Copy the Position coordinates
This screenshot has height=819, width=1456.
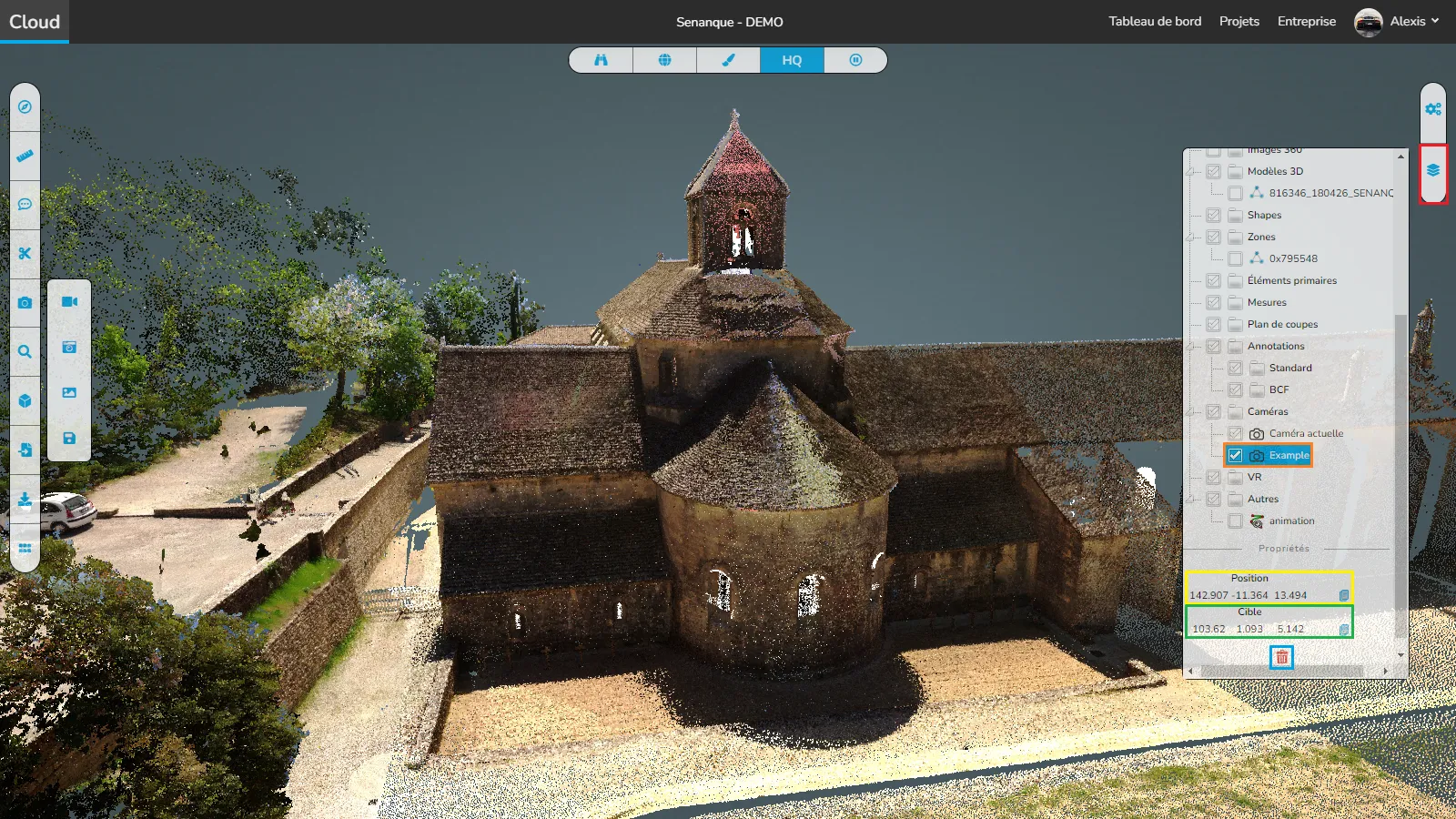[x=1344, y=595]
